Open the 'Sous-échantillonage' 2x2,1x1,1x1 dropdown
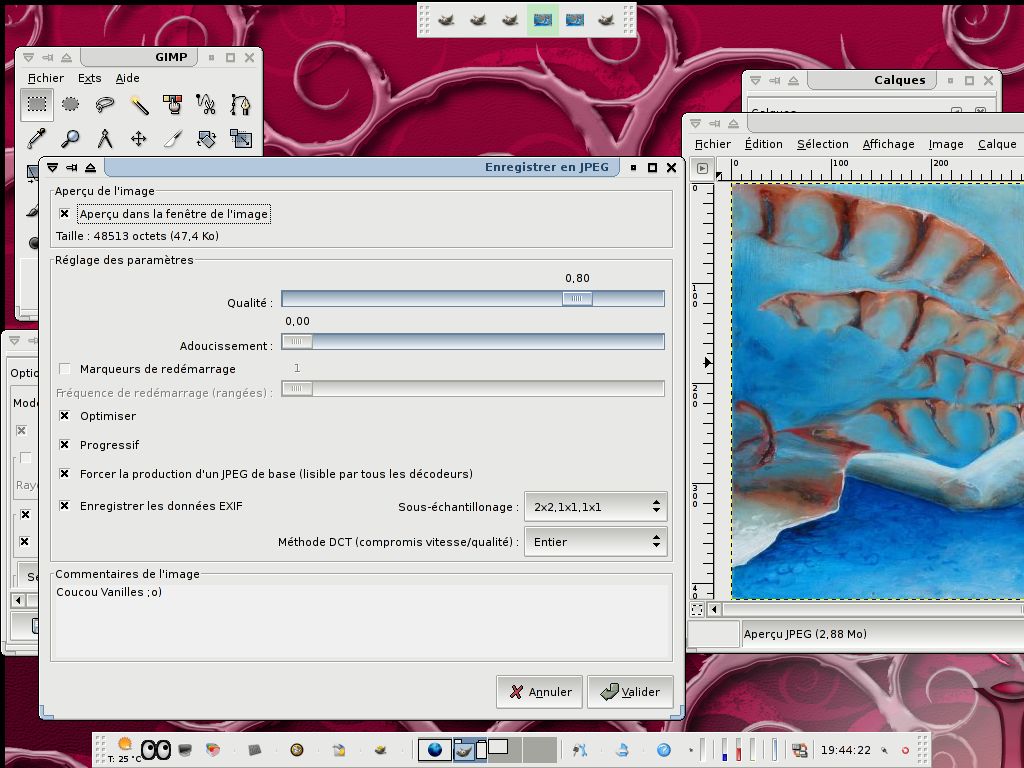This screenshot has width=1024, height=768. [596, 507]
